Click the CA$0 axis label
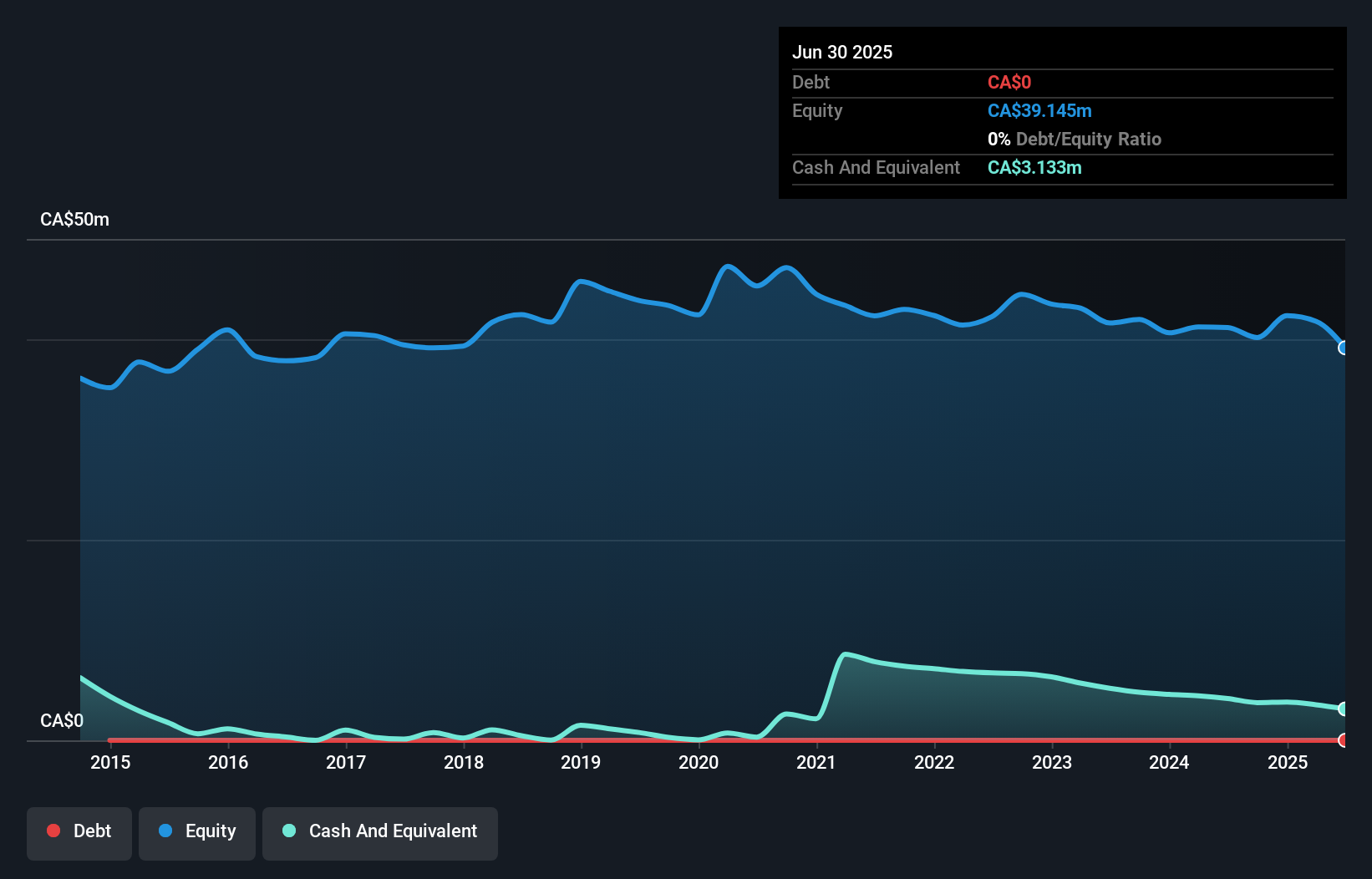The height and width of the screenshot is (879, 1372). (62, 720)
